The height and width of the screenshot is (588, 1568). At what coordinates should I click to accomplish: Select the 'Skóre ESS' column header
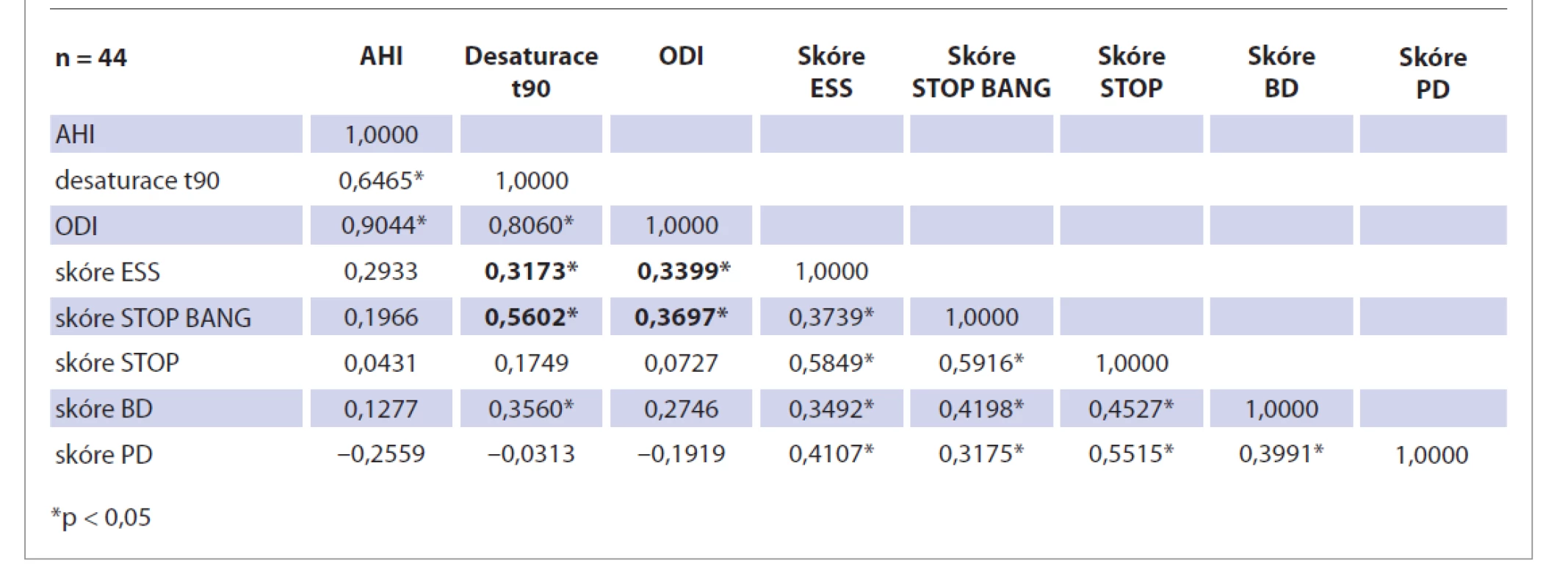coord(831,72)
